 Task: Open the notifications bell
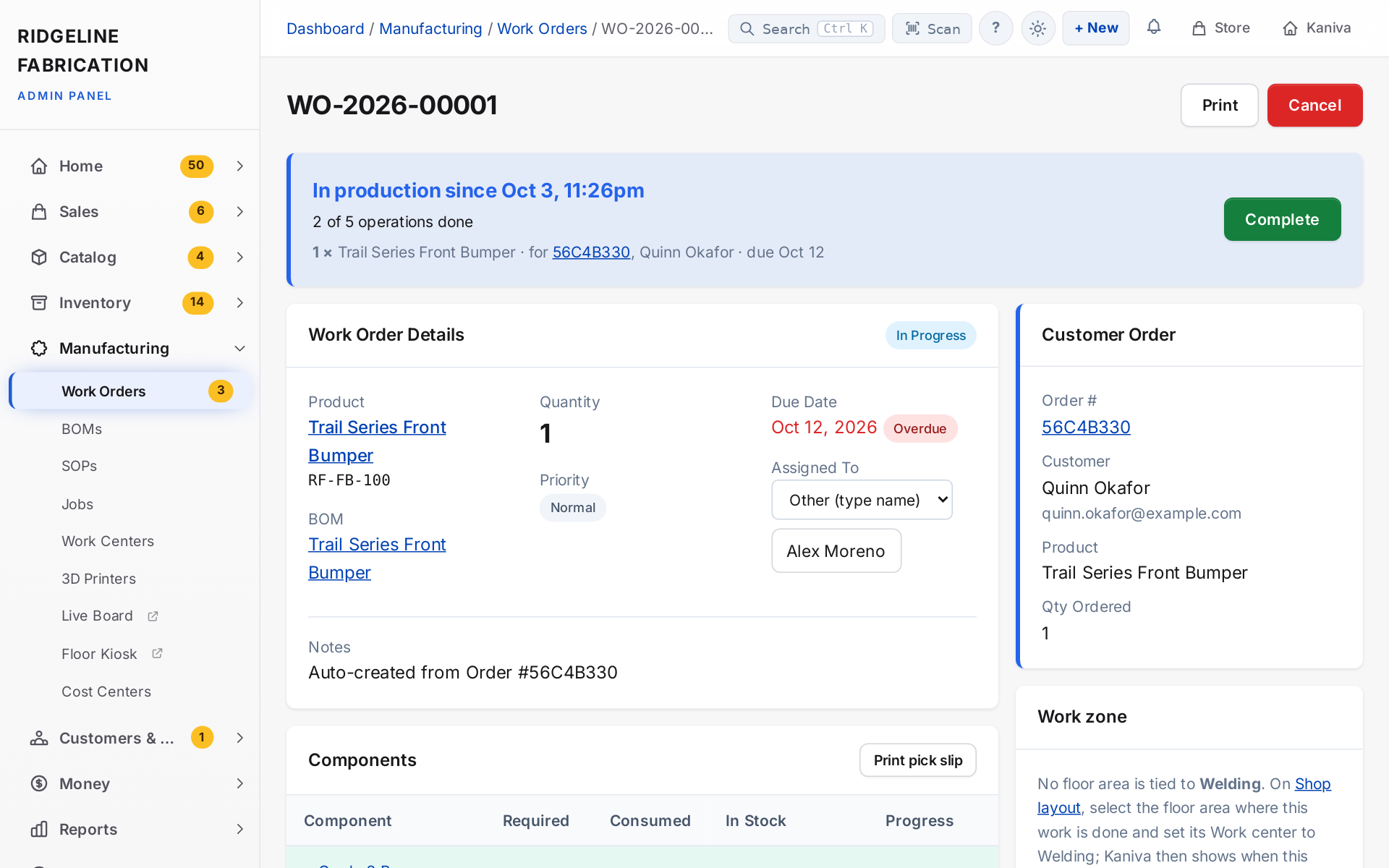click(1154, 27)
